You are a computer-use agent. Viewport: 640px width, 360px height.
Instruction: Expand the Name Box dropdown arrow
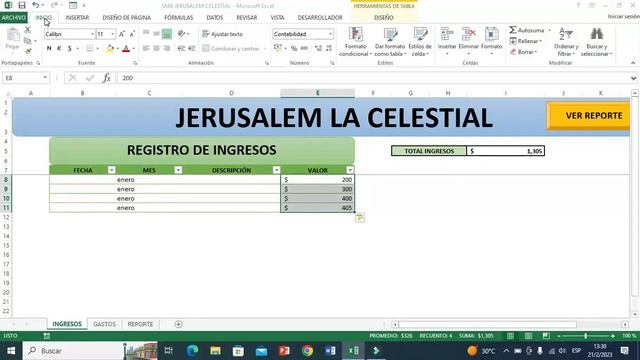(x=45, y=78)
